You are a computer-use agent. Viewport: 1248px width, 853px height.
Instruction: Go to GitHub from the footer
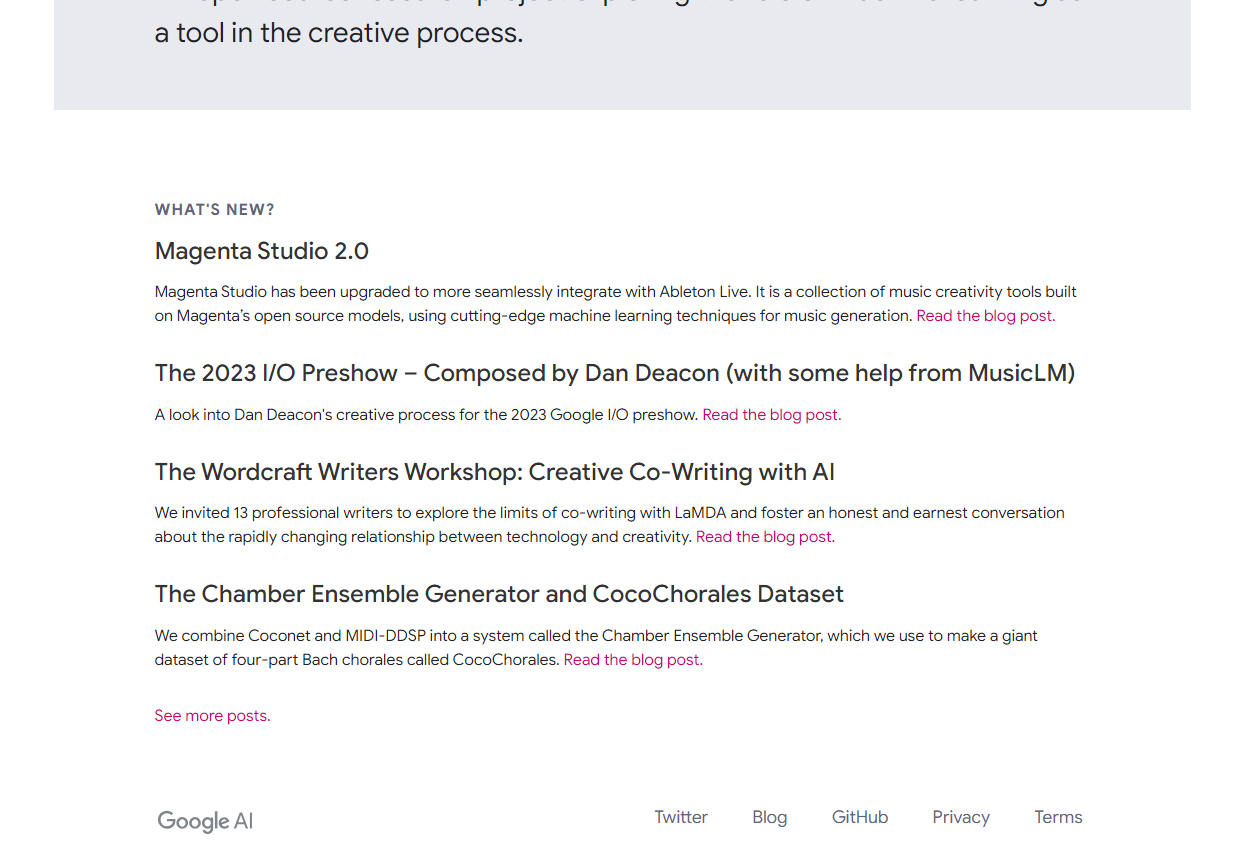click(860, 817)
